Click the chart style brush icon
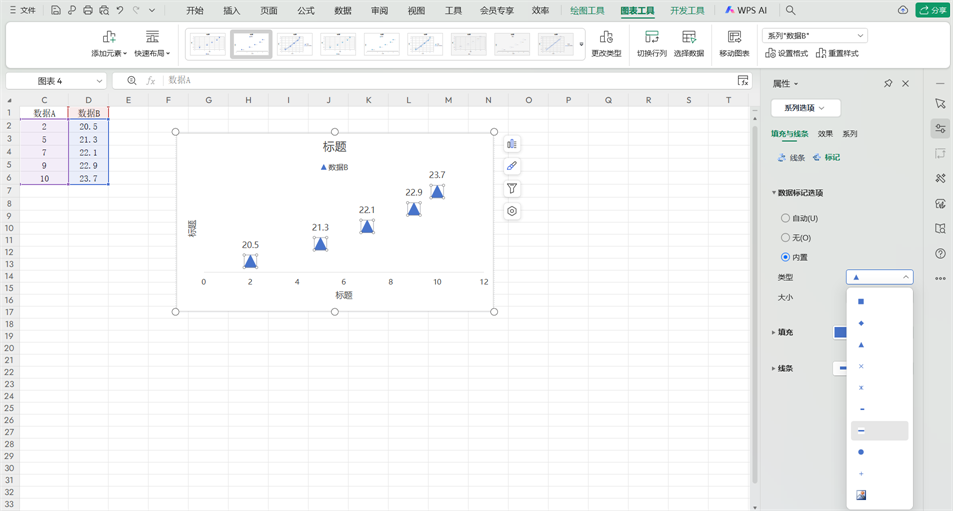Screen dimensions: 953x511 coord(512,166)
